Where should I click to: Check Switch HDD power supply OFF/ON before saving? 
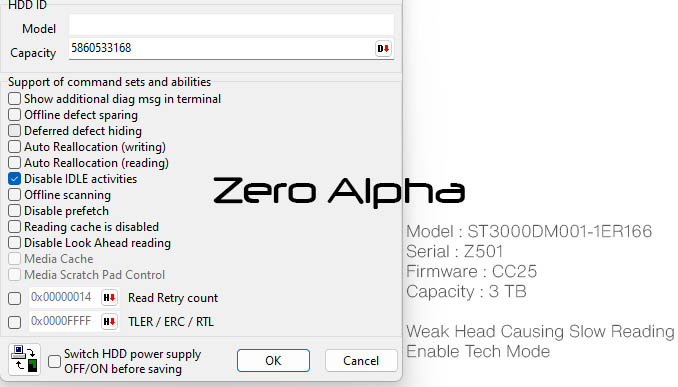pyautogui.click(x=54, y=361)
